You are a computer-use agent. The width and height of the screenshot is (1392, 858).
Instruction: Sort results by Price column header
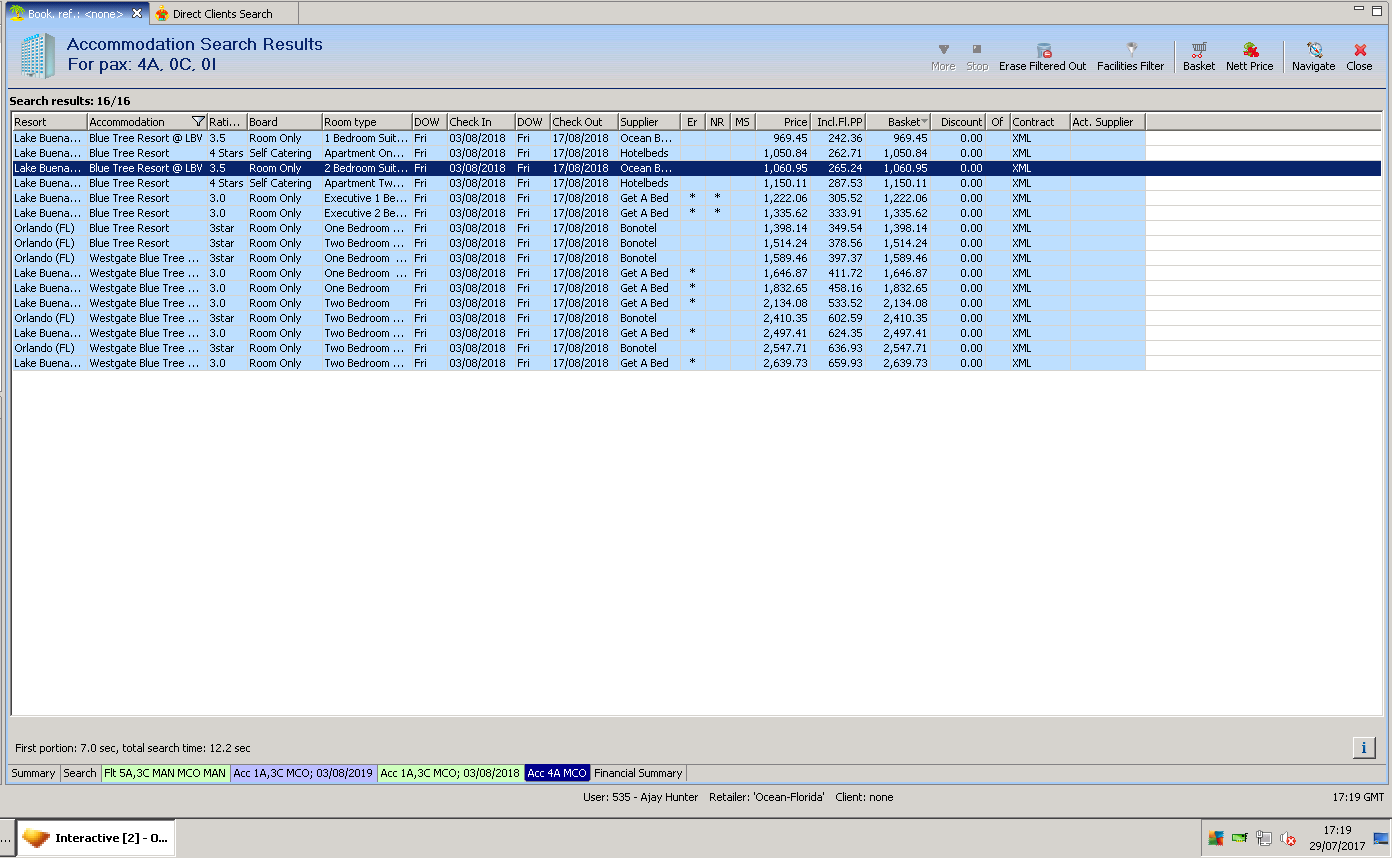[x=783, y=122]
